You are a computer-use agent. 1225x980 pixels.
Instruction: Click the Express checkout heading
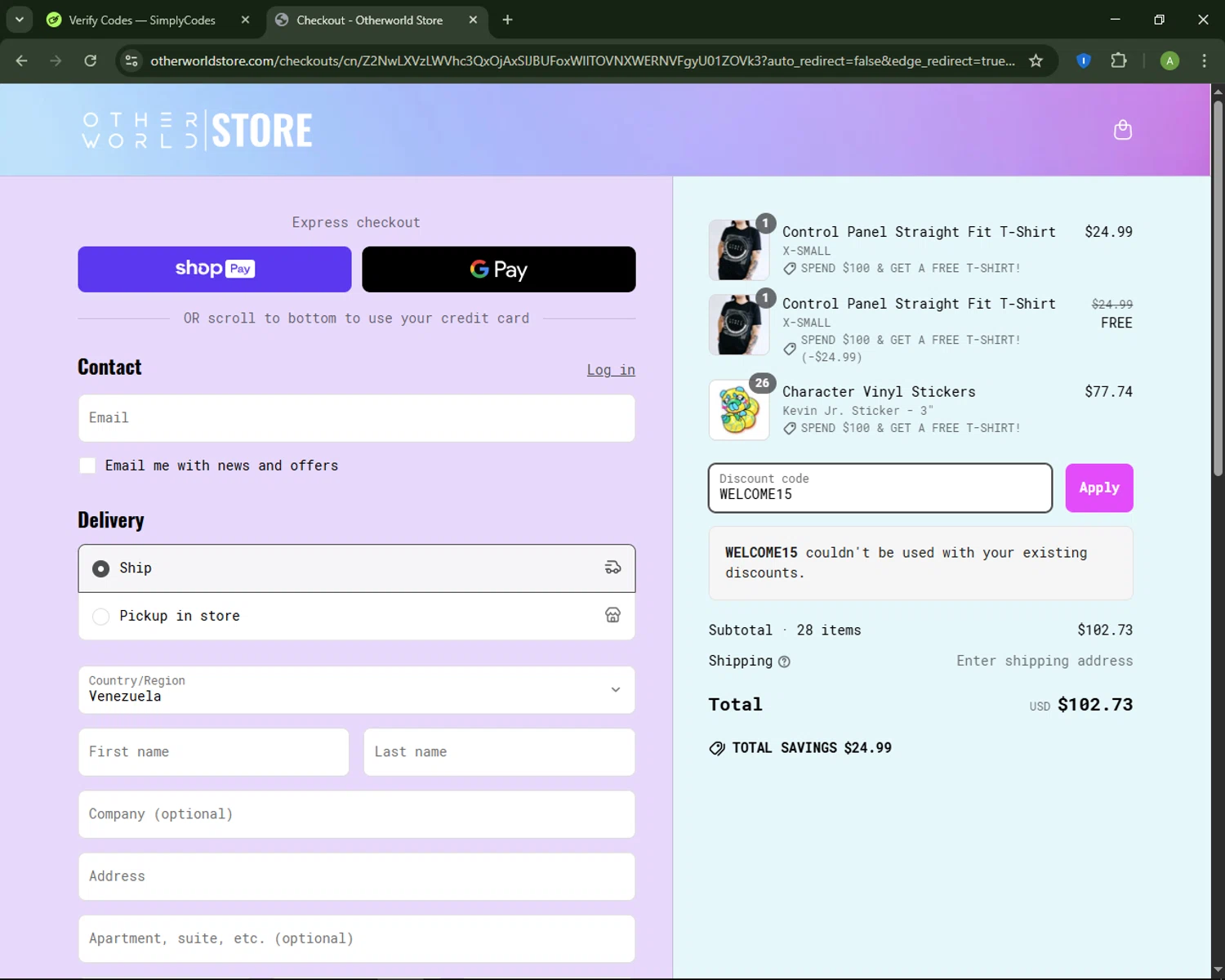click(x=356, y=222)
